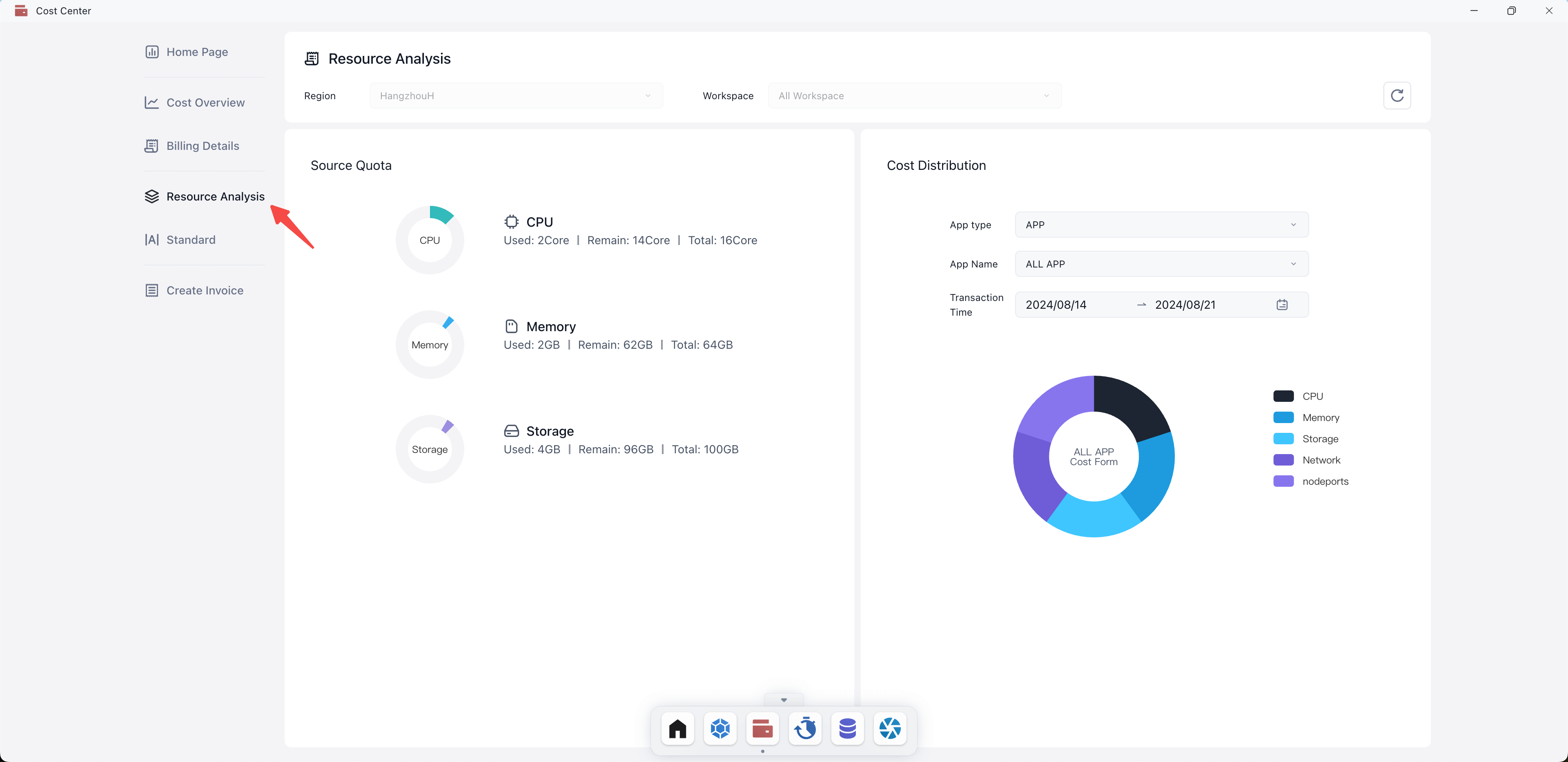Open the database icon in dock
This screenshot has width=1568, height=762.
click(847, 729)
